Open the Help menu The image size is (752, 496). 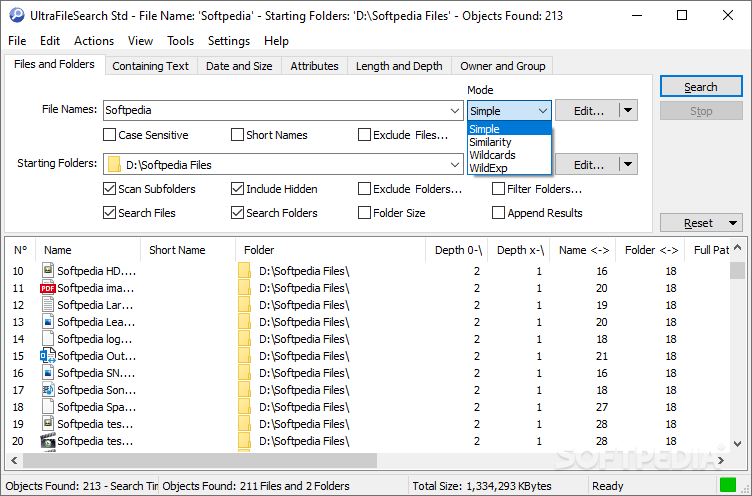tap(276, 41)
